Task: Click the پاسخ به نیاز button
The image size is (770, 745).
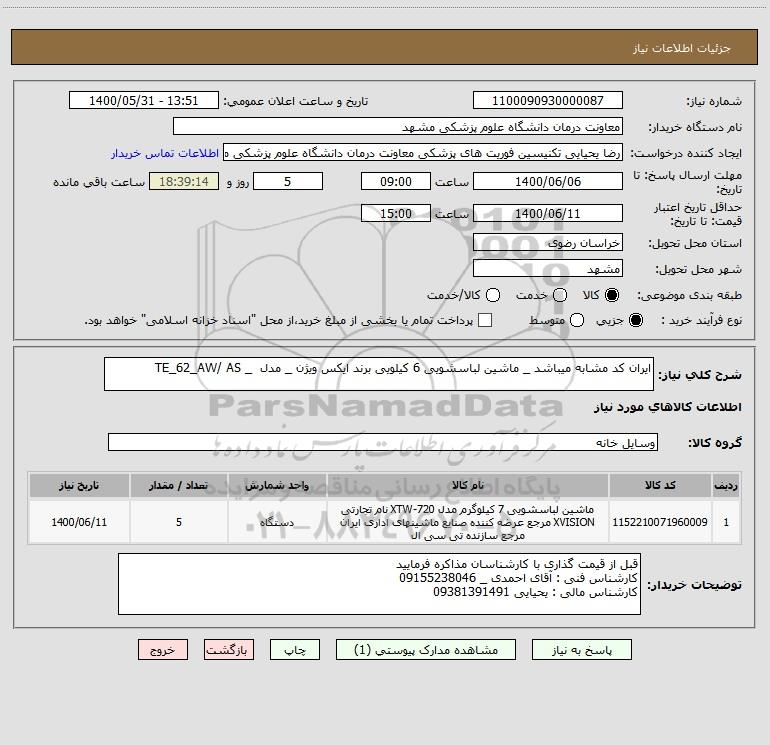Action: point(581,650)
